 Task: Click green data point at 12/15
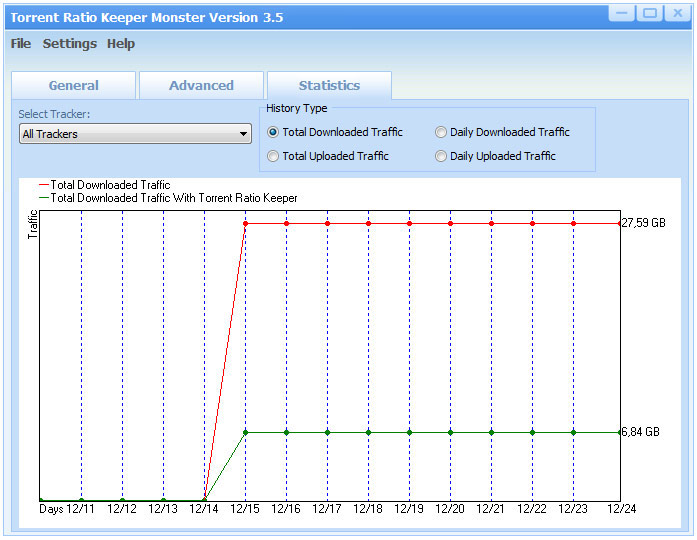point(245,432)
